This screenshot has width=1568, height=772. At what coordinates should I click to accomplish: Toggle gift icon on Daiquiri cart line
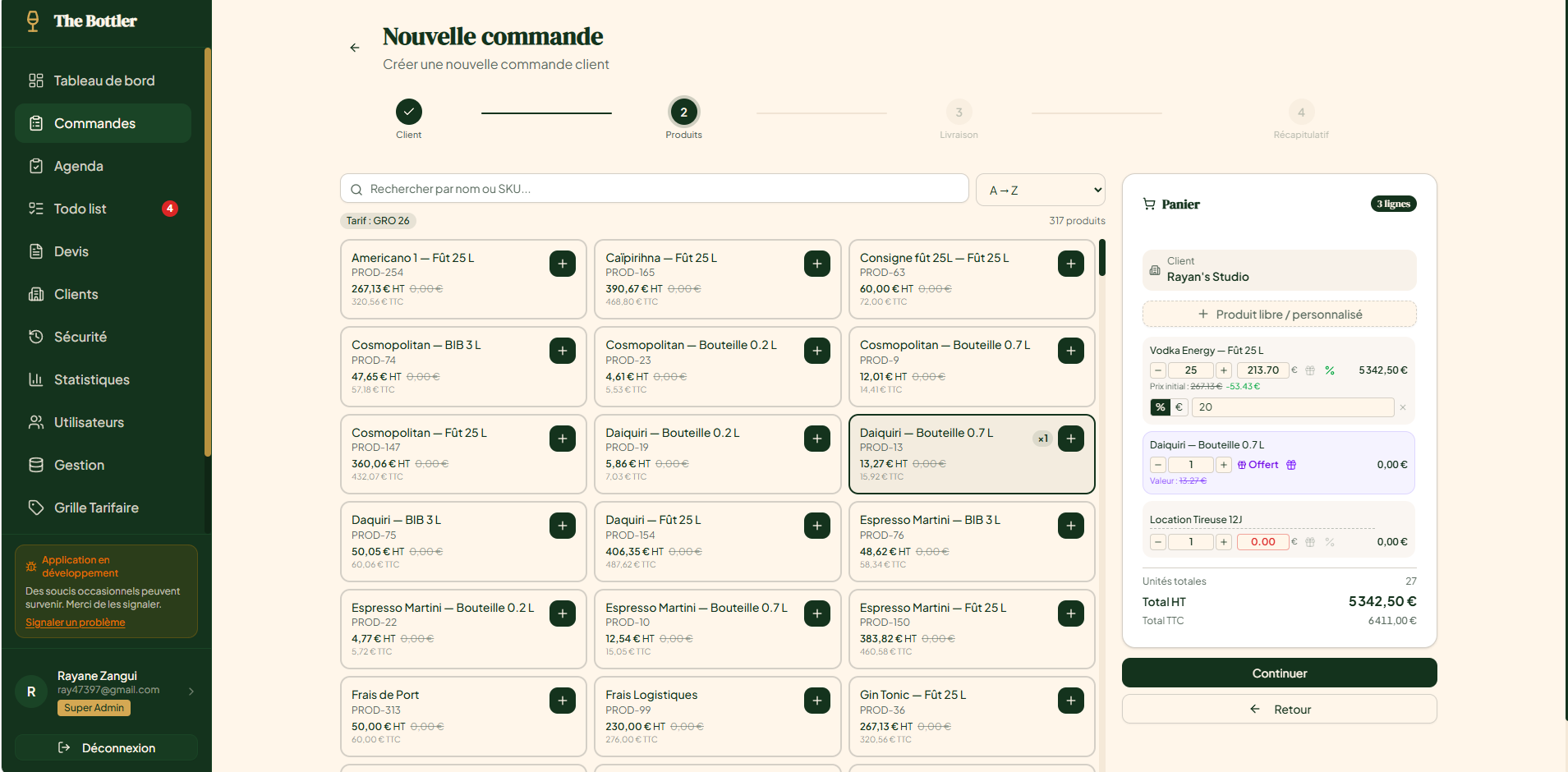pos(1291,465)
